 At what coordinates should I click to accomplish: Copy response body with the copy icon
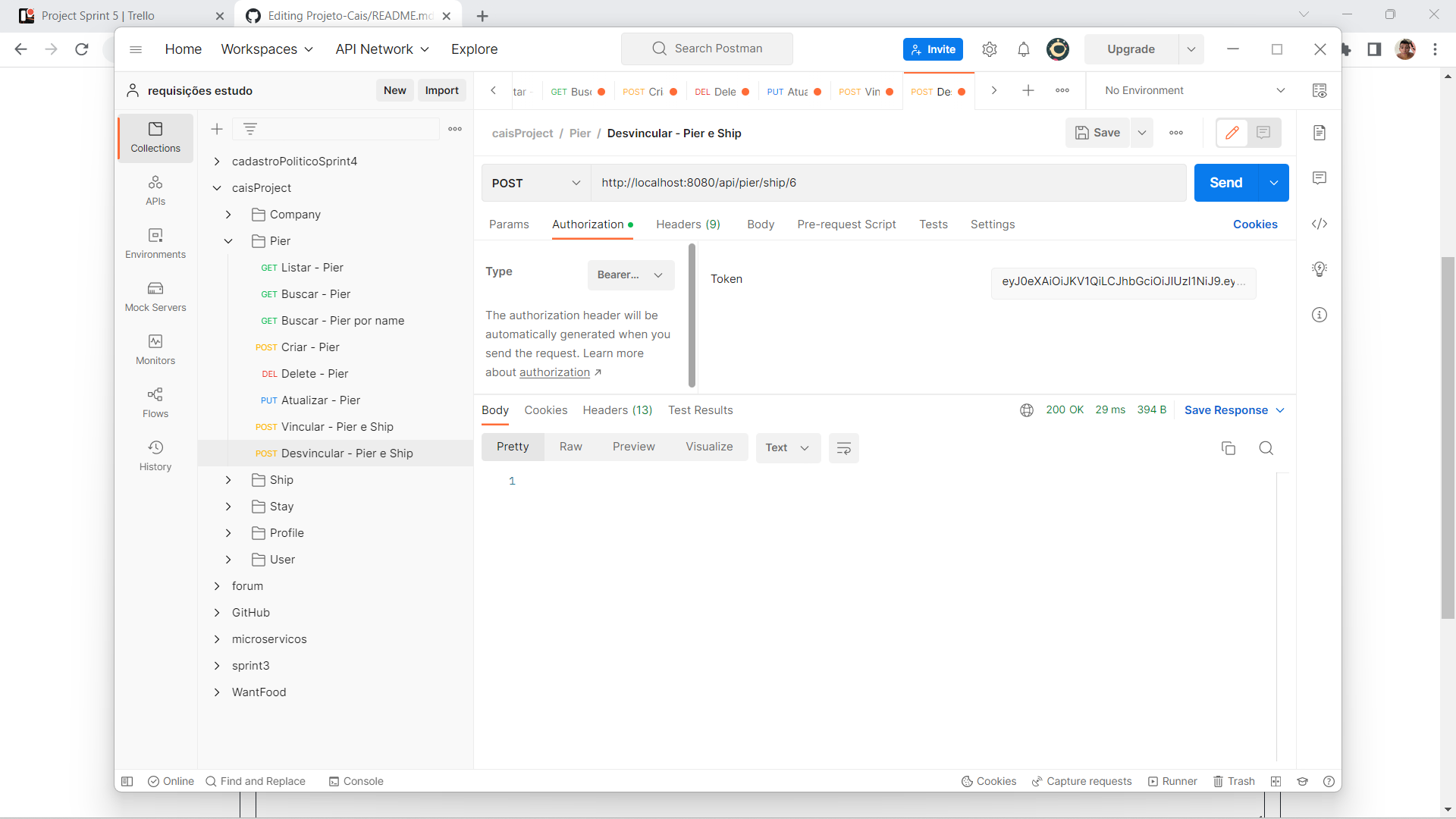click(1228, 448)
